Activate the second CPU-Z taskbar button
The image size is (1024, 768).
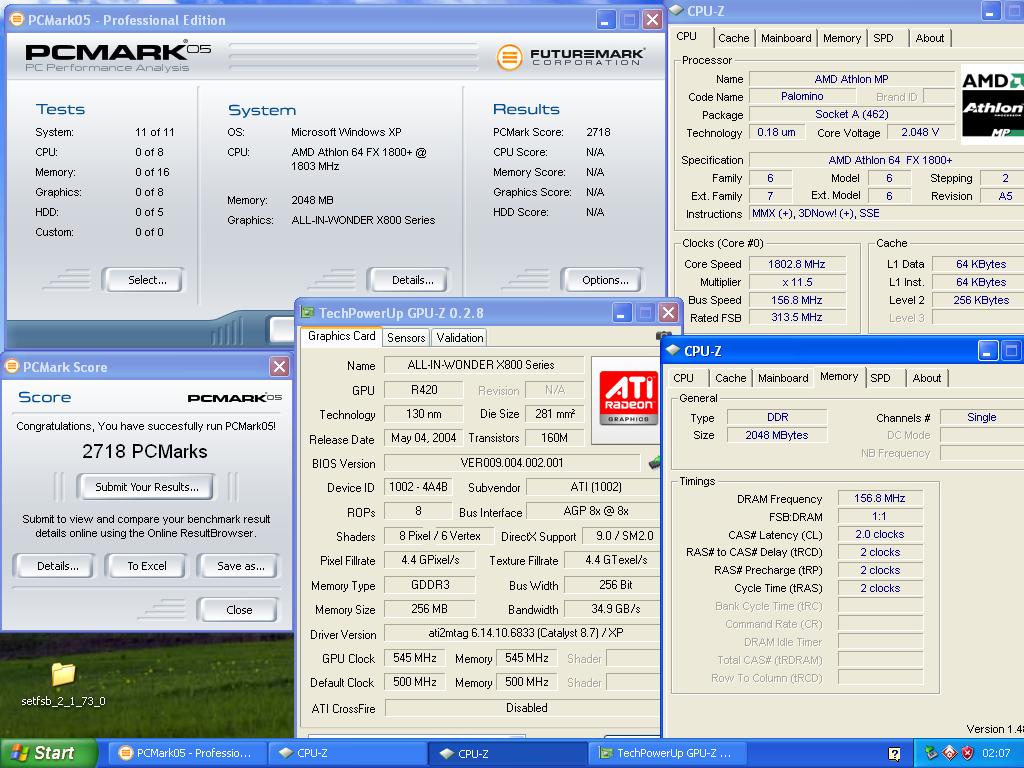click(x=508, y=753)
